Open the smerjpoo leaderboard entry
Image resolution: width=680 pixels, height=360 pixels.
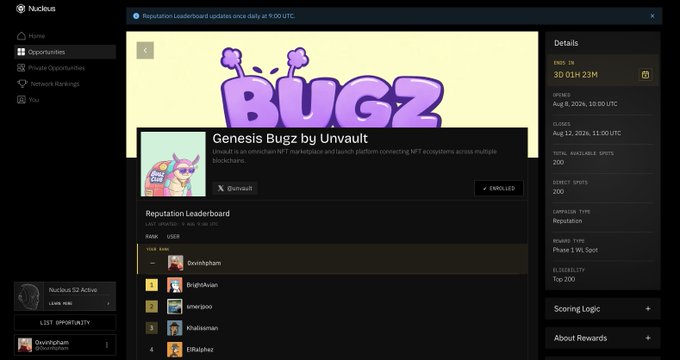(332, 307)
